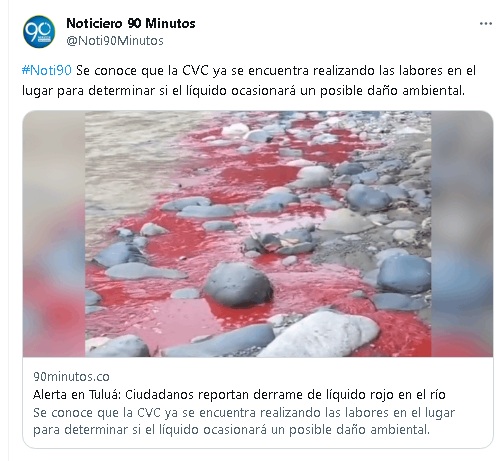500x461 pixels.
Task: Click the large dark rock in red water
Action: tap(238, 284)
